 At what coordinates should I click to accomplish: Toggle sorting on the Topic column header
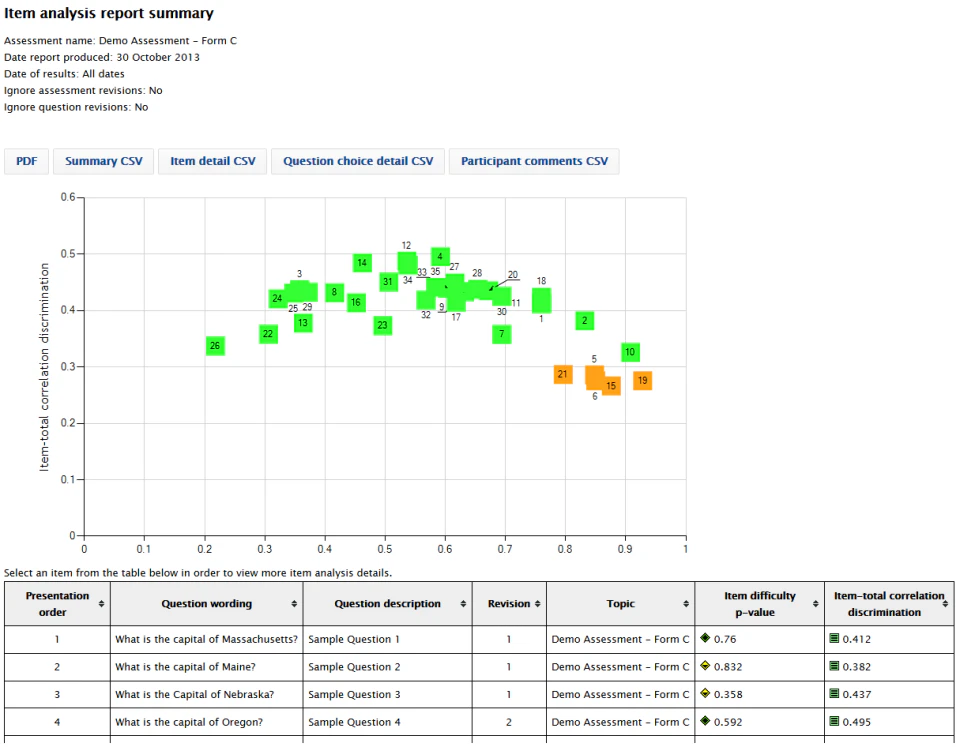point(686,603)
